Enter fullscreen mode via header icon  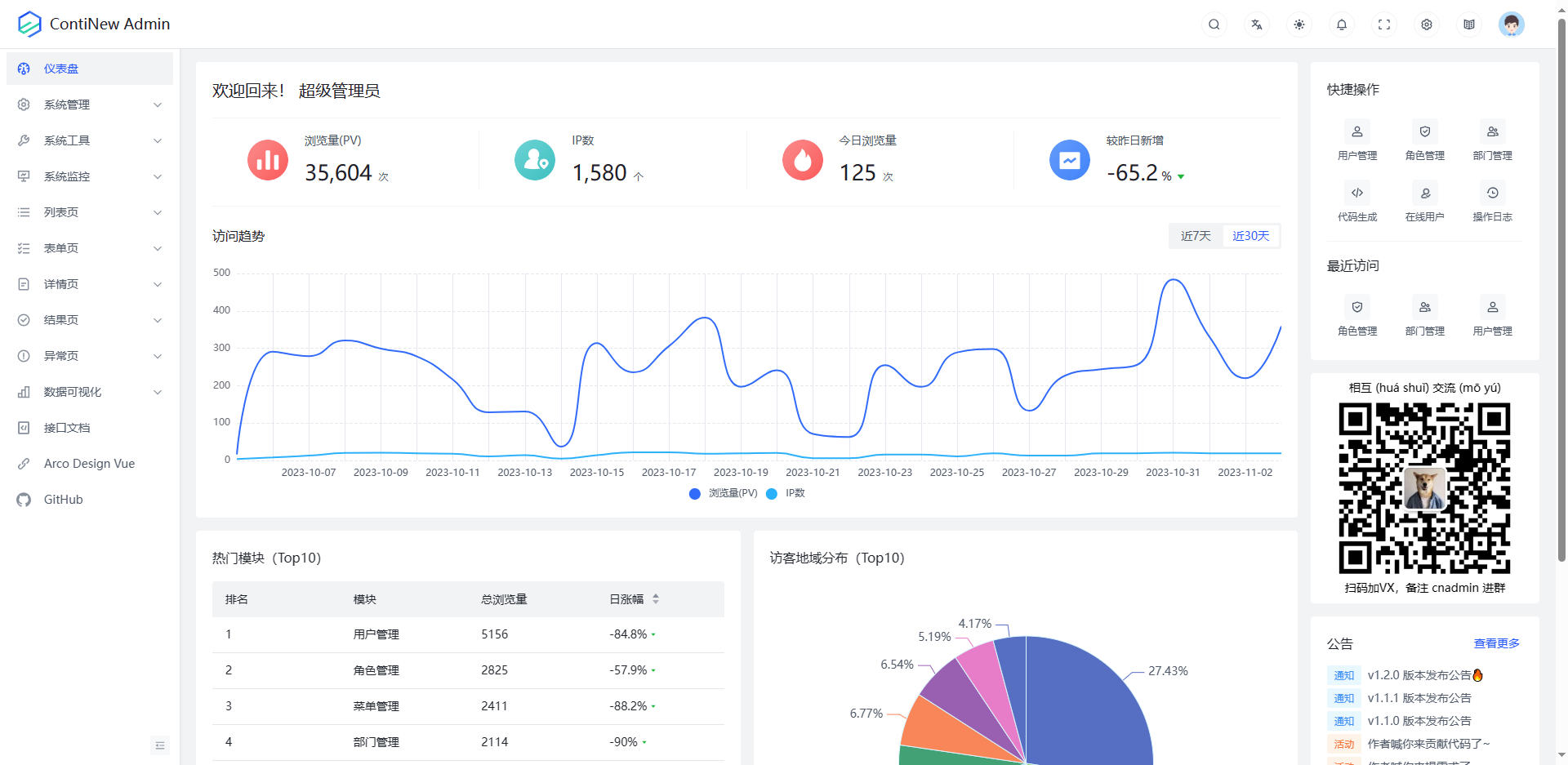(x=1383, y=24)
